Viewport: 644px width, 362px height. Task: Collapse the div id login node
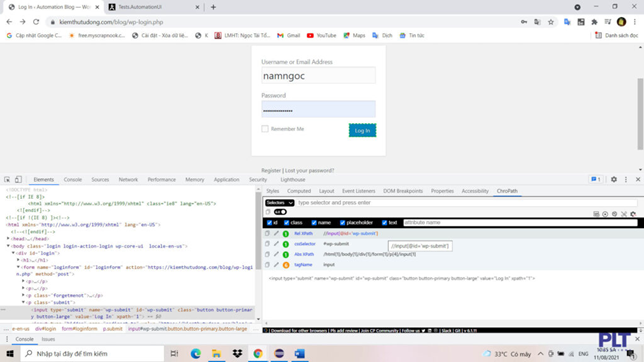tap(13, 253)
